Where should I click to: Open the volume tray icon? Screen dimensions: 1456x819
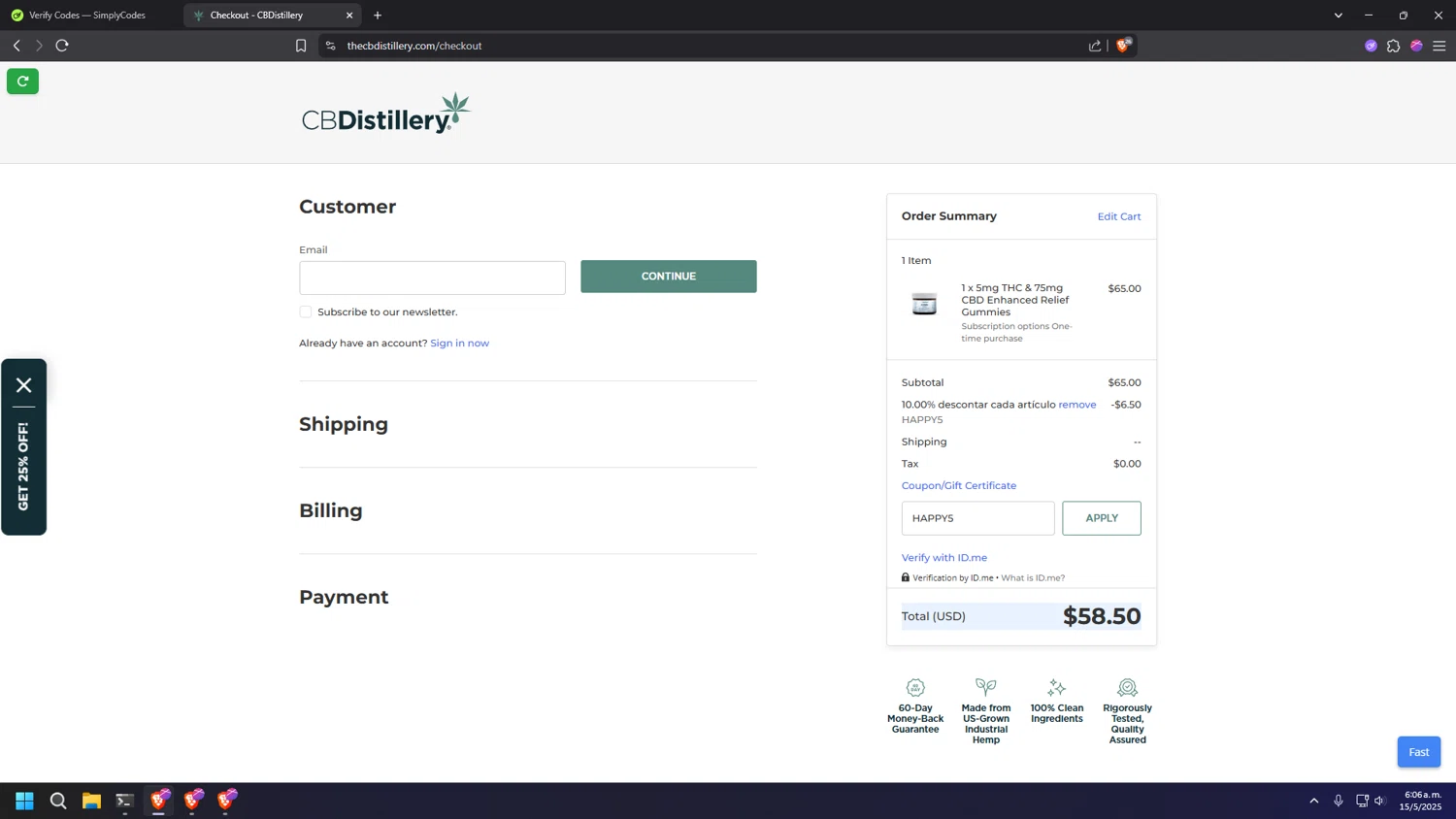pyautogui.click(x=1379, y=801)
